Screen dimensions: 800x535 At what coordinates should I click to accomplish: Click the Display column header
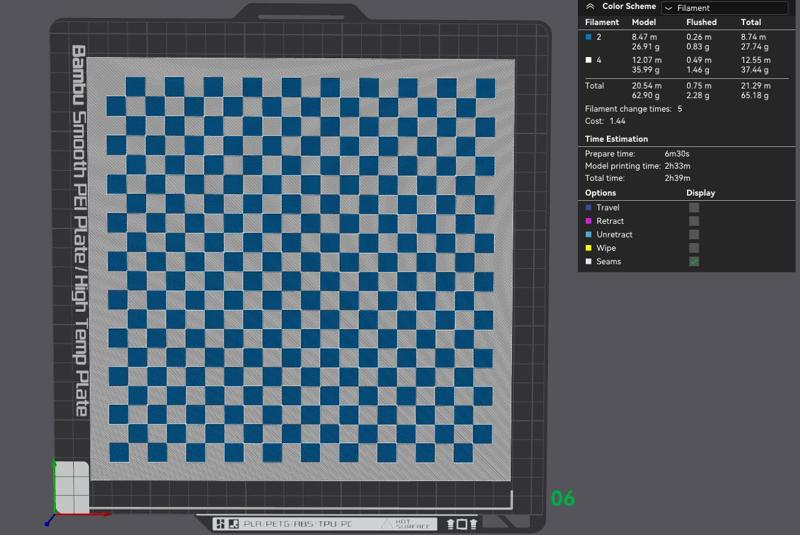(x=701, y=193)
